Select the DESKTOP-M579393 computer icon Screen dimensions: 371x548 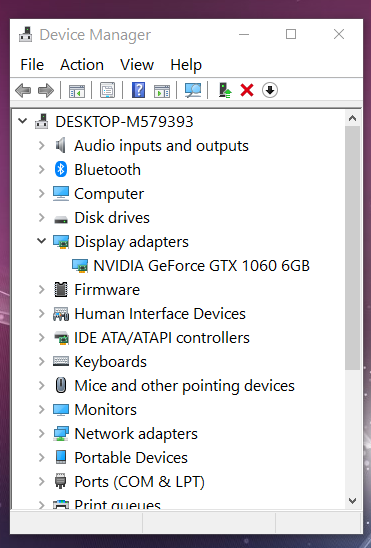pyautogui.click(x=41, y=122)
